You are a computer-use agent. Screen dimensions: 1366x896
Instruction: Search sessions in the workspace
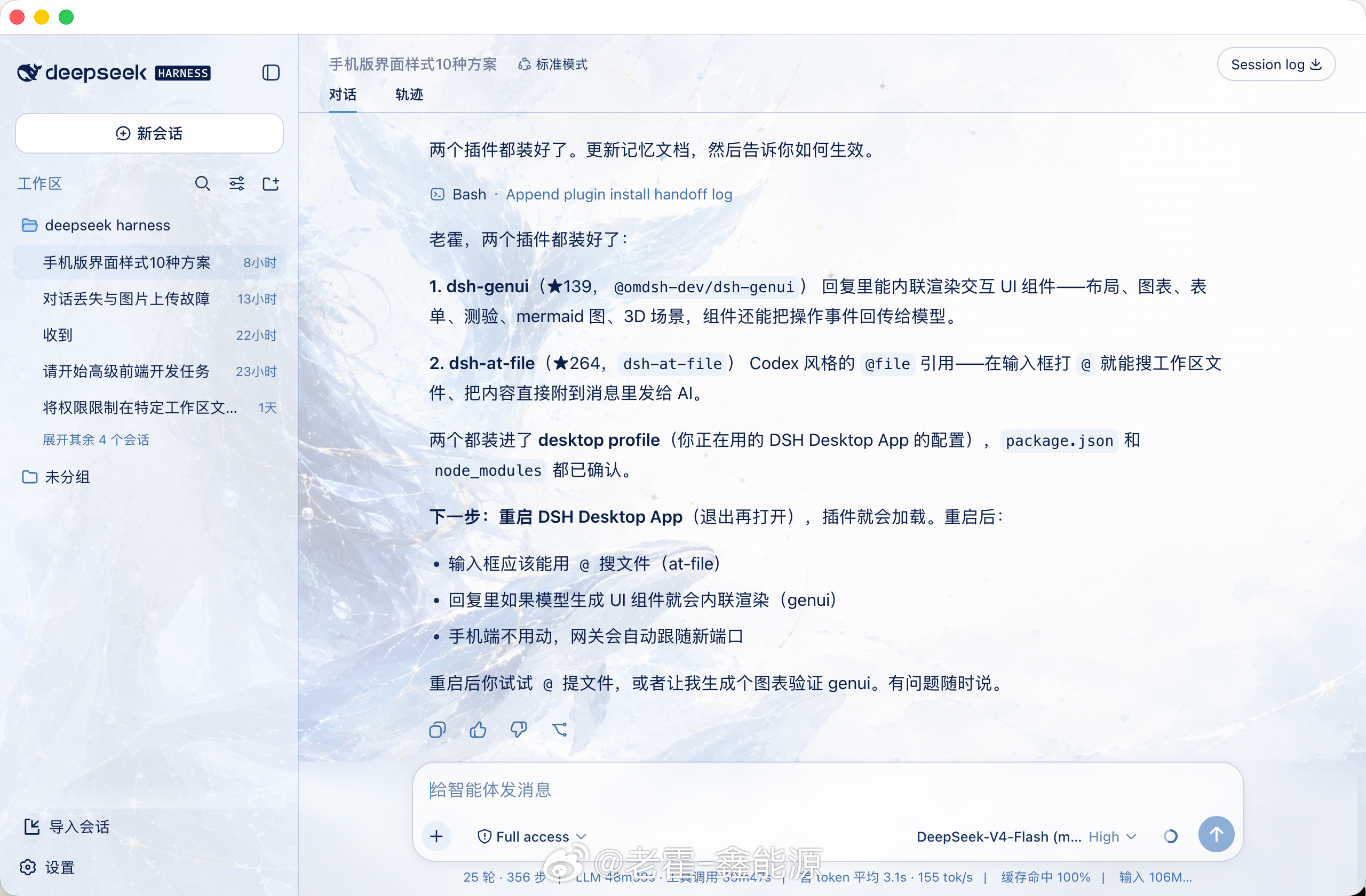point(202,183)
